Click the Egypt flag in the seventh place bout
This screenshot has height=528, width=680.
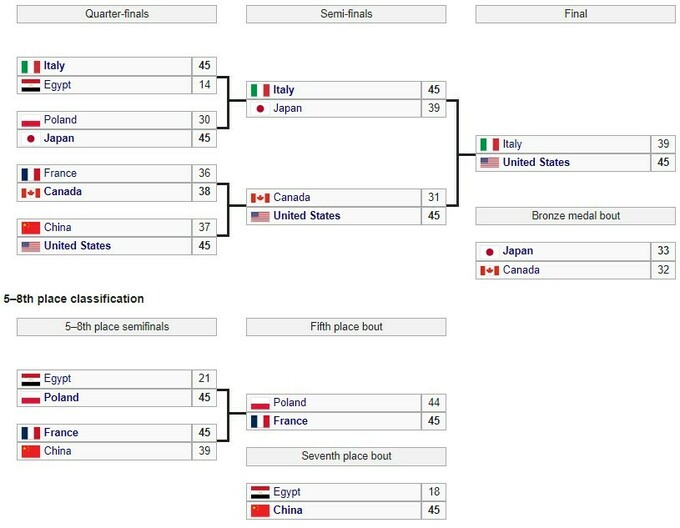coord(260,493)
